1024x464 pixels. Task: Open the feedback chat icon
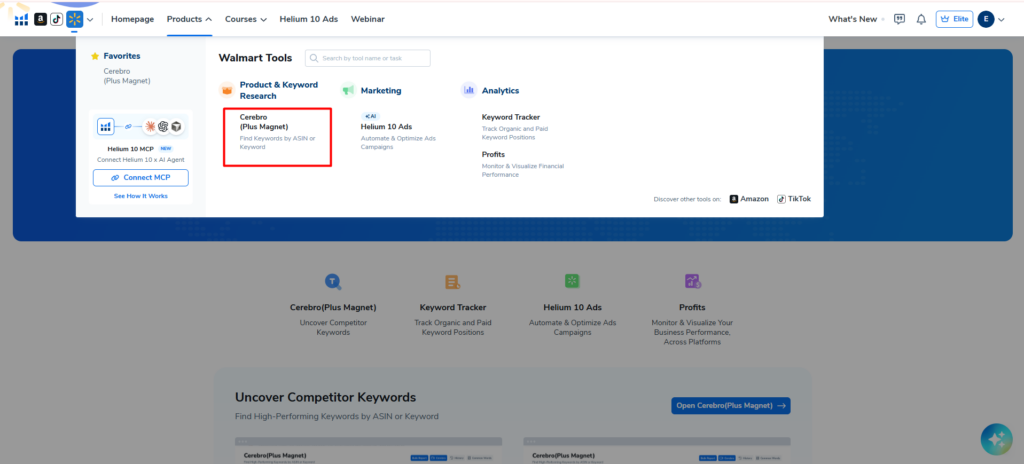click(x=899, y=19)
